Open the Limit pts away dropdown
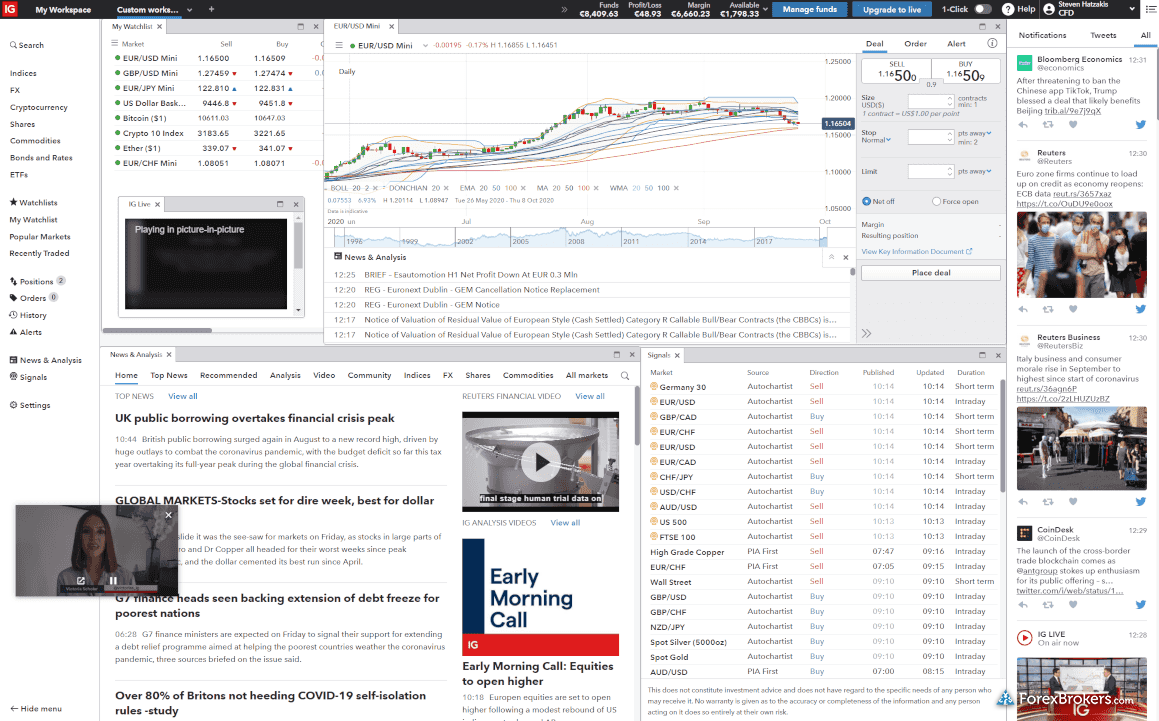Image resolution: width=1159 pixels, height=721 pixels. [x=975, y=172]
